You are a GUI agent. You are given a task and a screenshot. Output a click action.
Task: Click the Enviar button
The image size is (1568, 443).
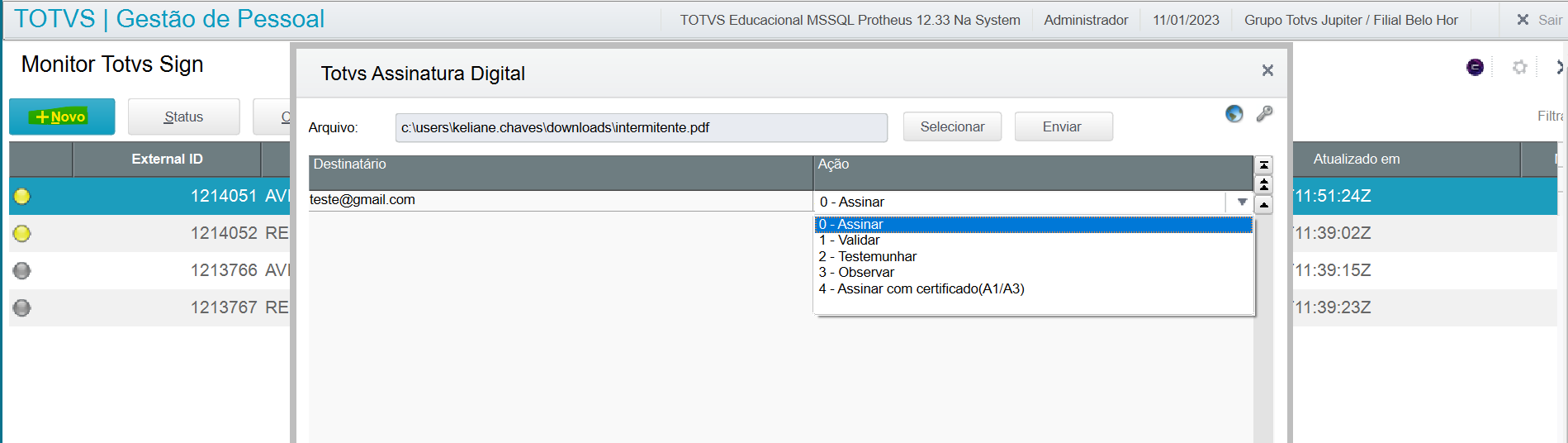coord(1063,126)
